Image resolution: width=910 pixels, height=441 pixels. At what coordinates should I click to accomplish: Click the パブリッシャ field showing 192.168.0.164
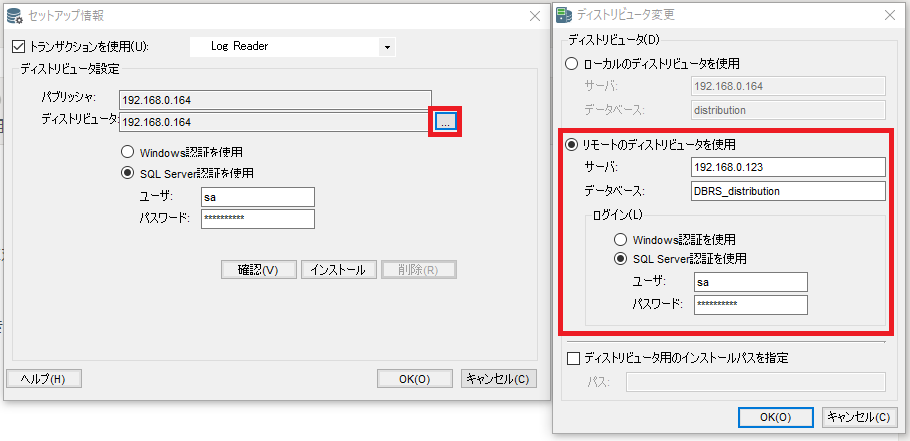click(275, 100)
